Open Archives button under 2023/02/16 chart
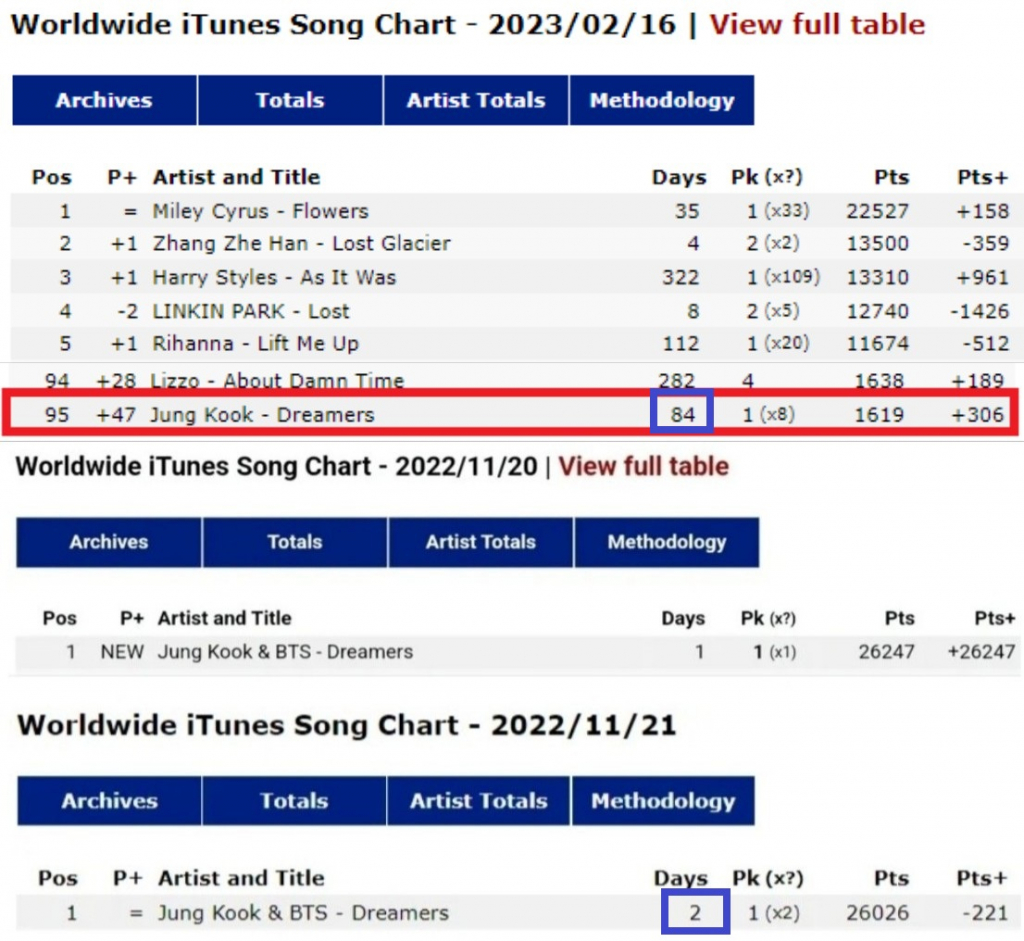Image resolution: width=1024 pixels, height=941 pixels. pyautogui.click(x=104, y=100)
